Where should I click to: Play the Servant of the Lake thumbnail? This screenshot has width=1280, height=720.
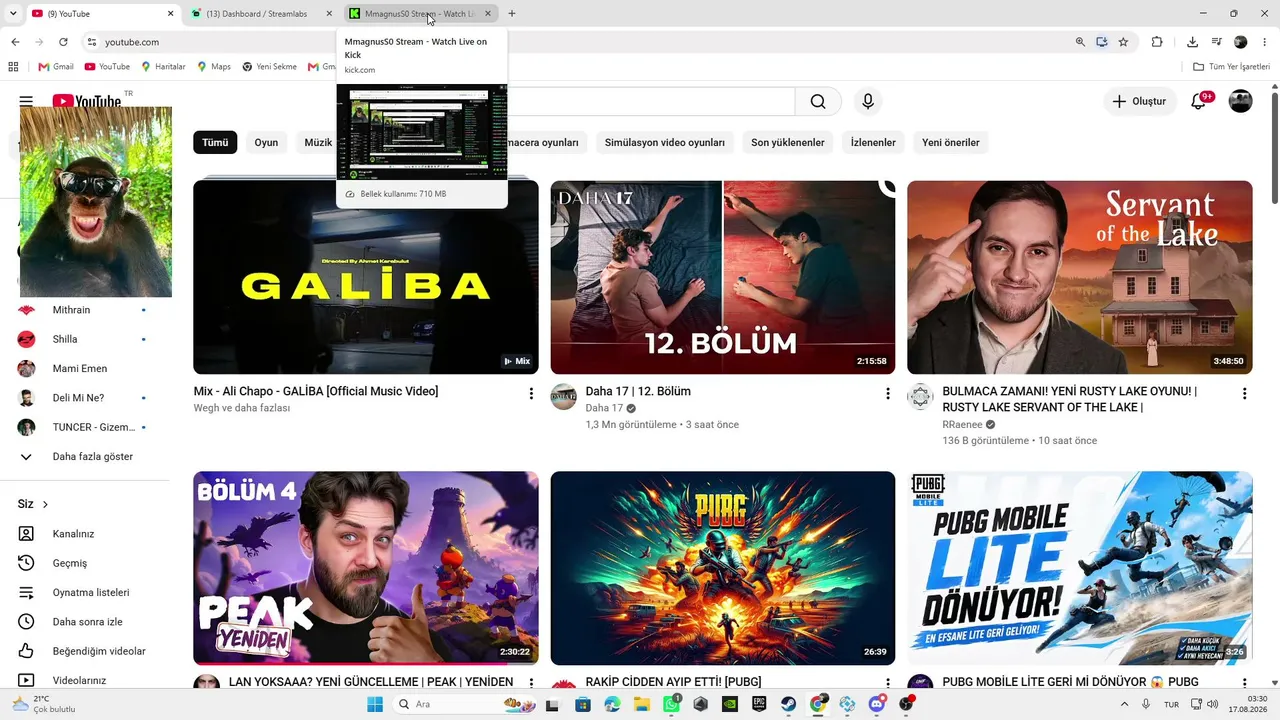(x=1080, y=277)
